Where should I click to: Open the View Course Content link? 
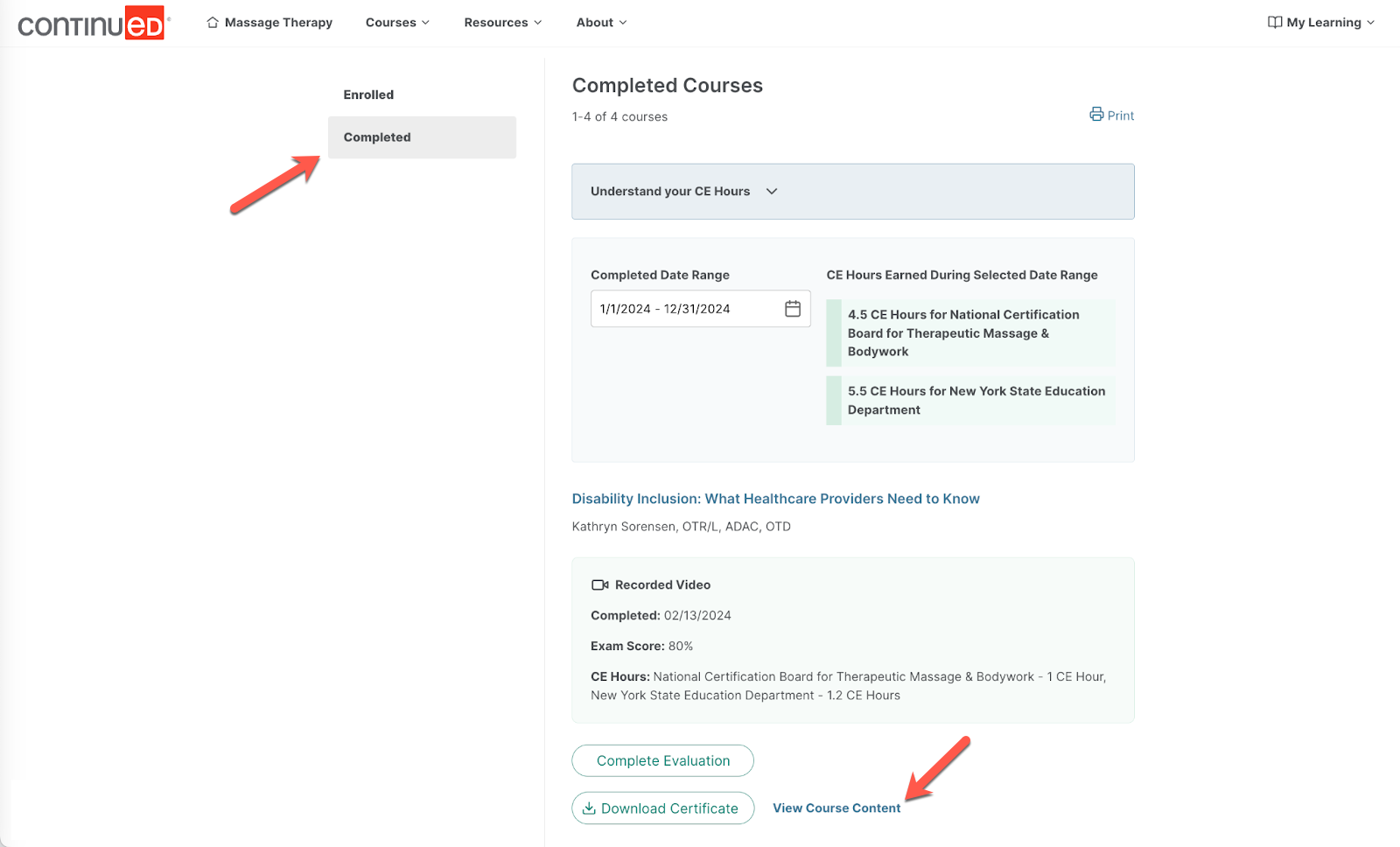(x=836, y=808)
